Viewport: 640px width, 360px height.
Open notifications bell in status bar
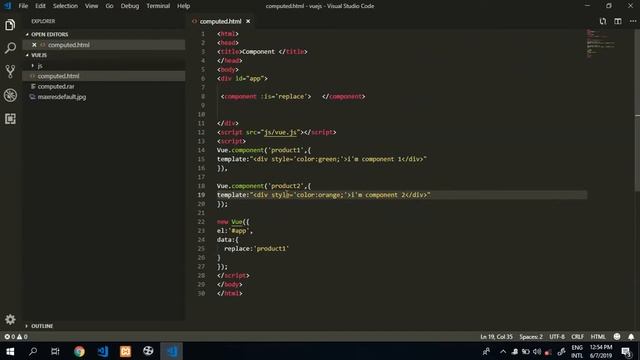point(631,337)
